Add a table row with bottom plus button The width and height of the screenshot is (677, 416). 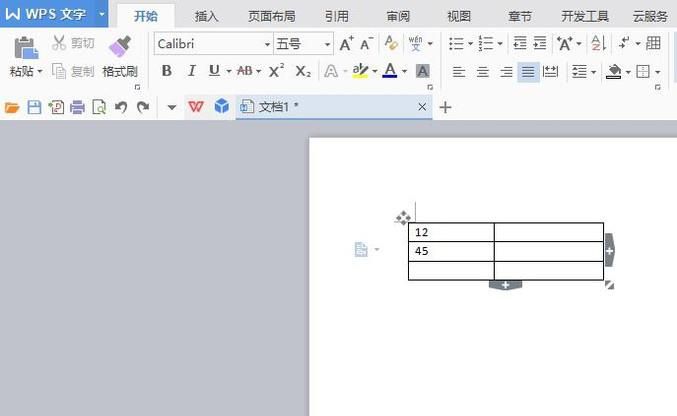click(x=505, y=285)
